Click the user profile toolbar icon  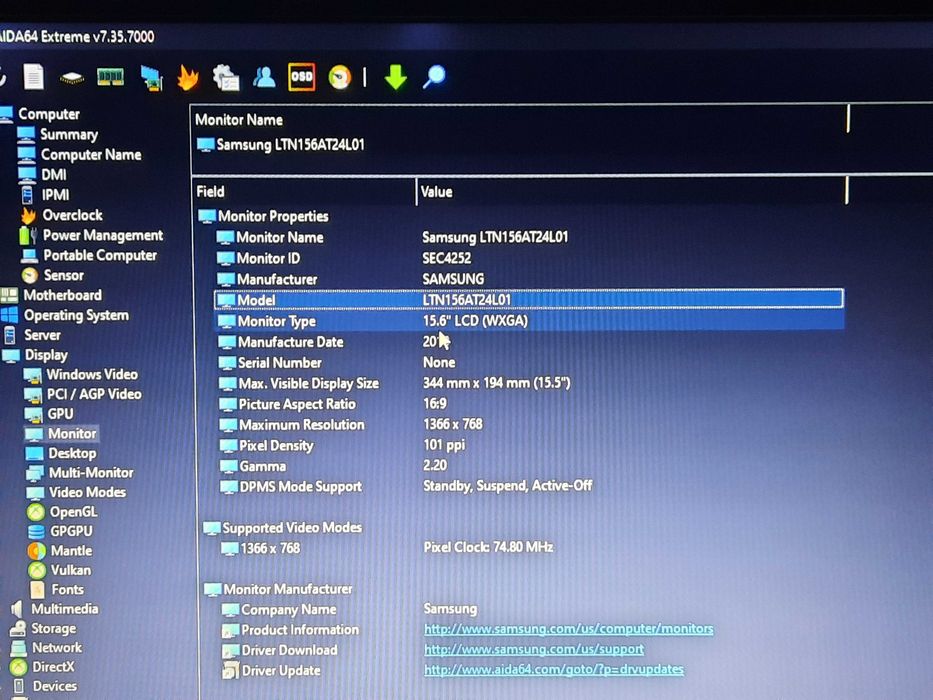(x=264, y=77)
